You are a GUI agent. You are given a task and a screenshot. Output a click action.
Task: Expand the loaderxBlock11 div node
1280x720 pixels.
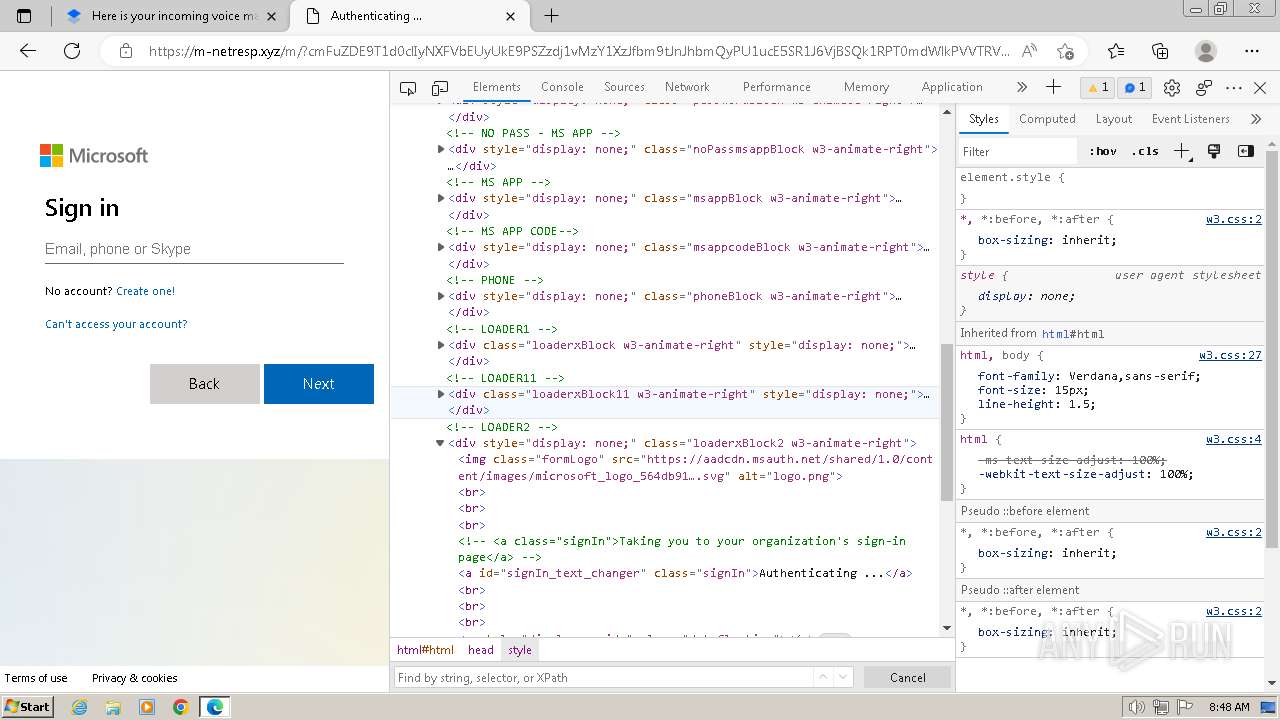(x=441, y=394)
